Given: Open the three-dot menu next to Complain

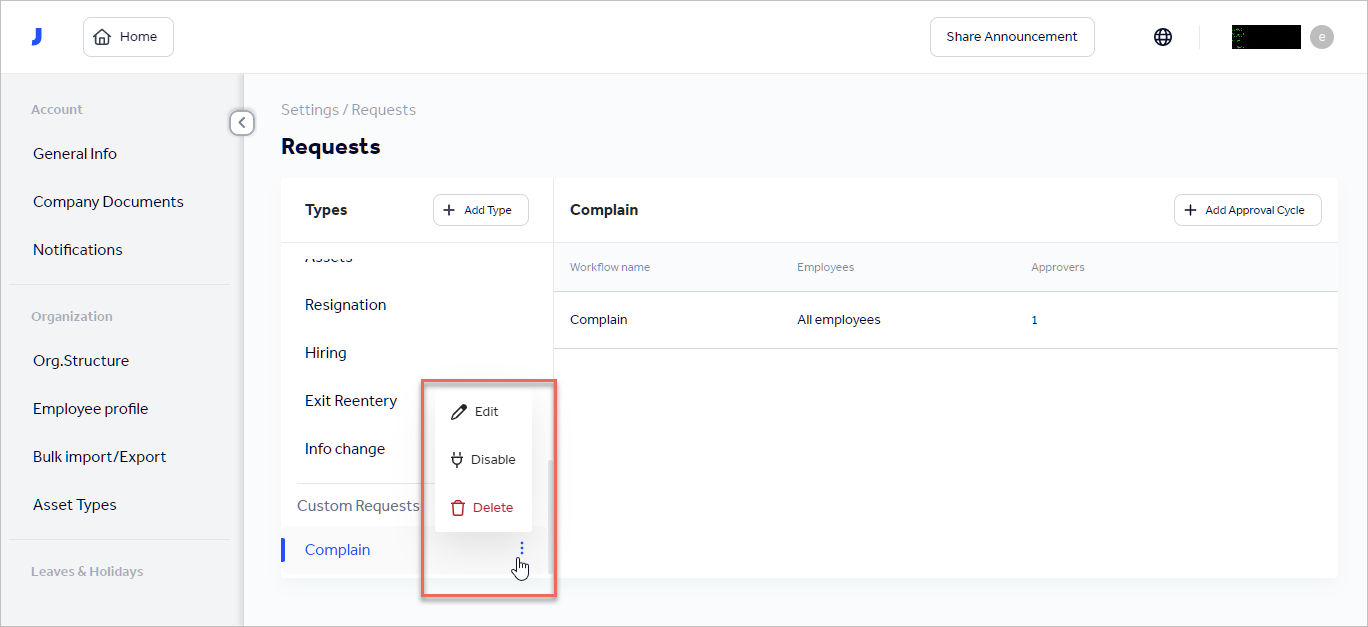Looking at the screenshot, I should (521, 548).
